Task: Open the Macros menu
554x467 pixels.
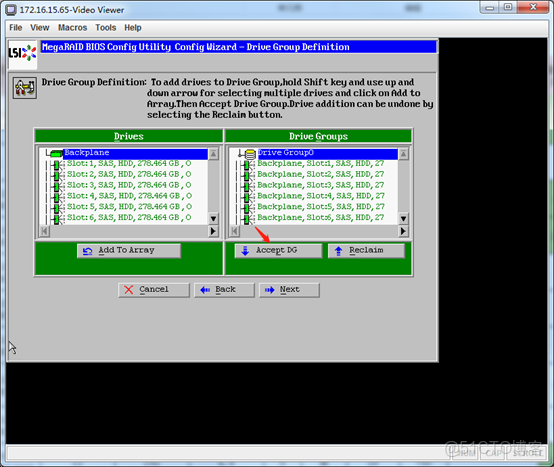Action: coord(72,28)
